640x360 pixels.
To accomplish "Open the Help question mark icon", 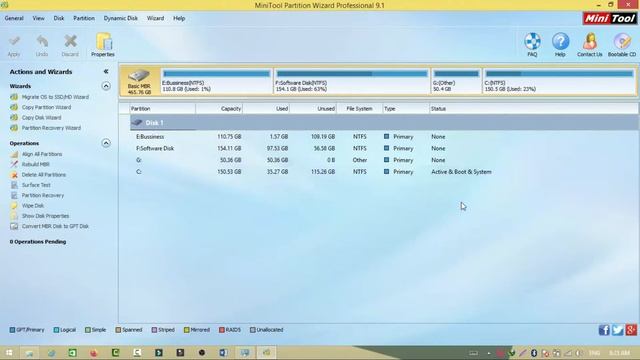I will pos(560,41).
